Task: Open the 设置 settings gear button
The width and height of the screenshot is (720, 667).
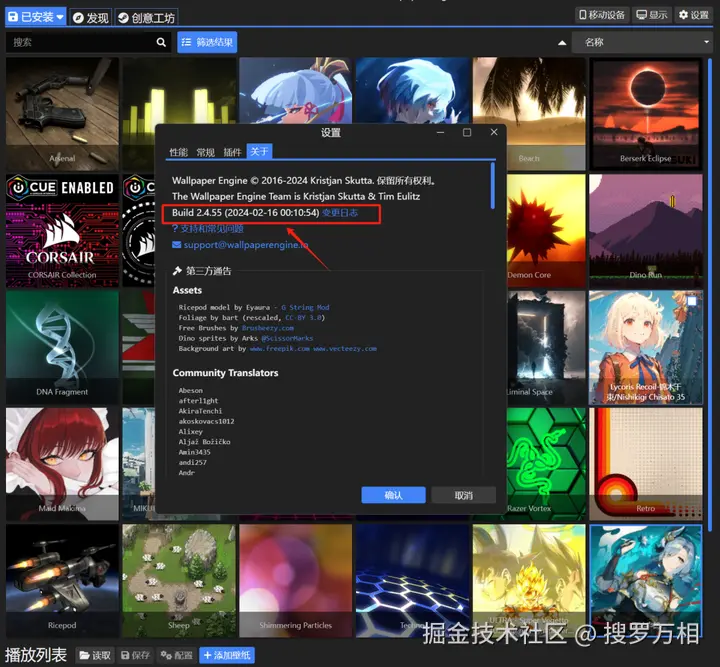Action: click(694, 15)
